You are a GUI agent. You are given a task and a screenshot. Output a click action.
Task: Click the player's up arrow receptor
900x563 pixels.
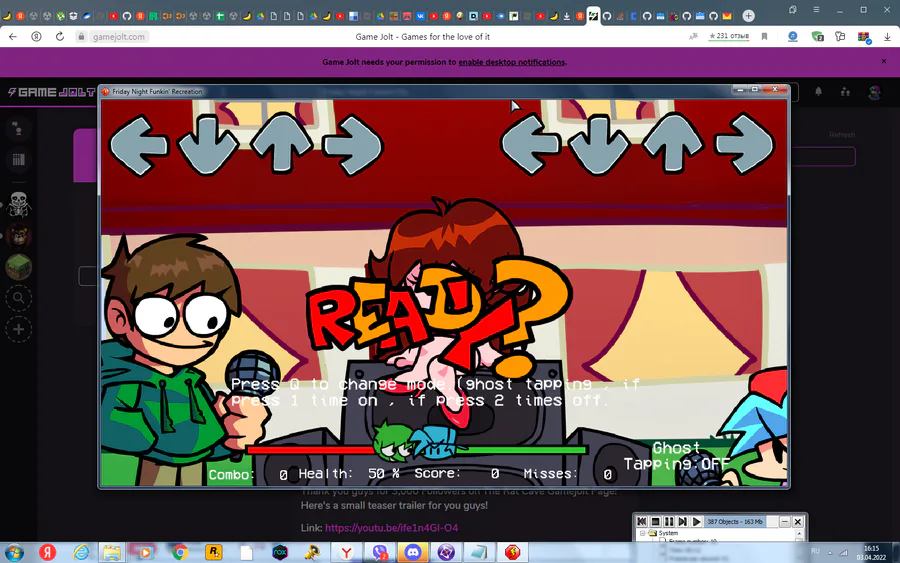[x=673, y=144]
